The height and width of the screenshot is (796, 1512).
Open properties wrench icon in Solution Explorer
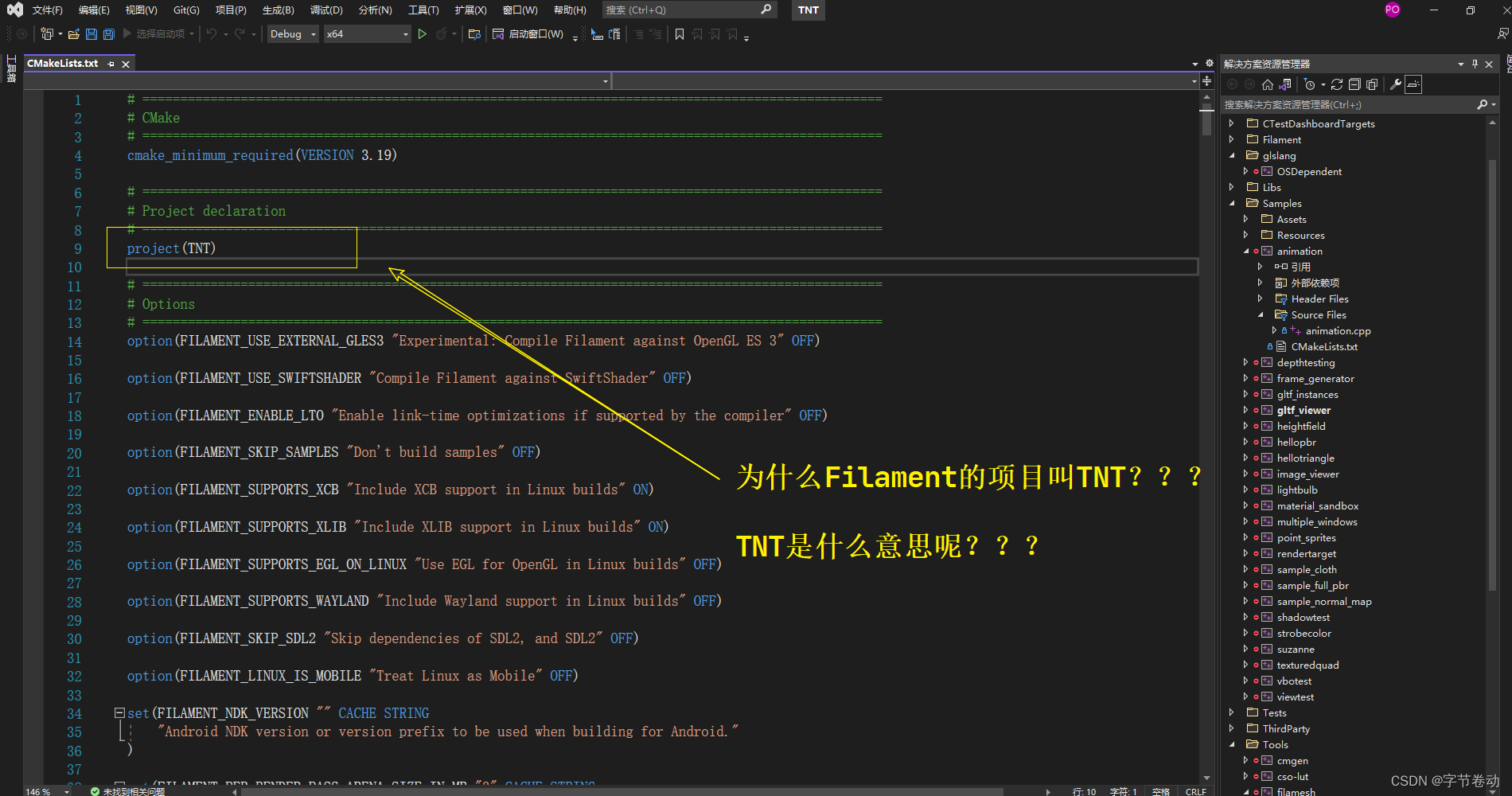(1395, 84)
